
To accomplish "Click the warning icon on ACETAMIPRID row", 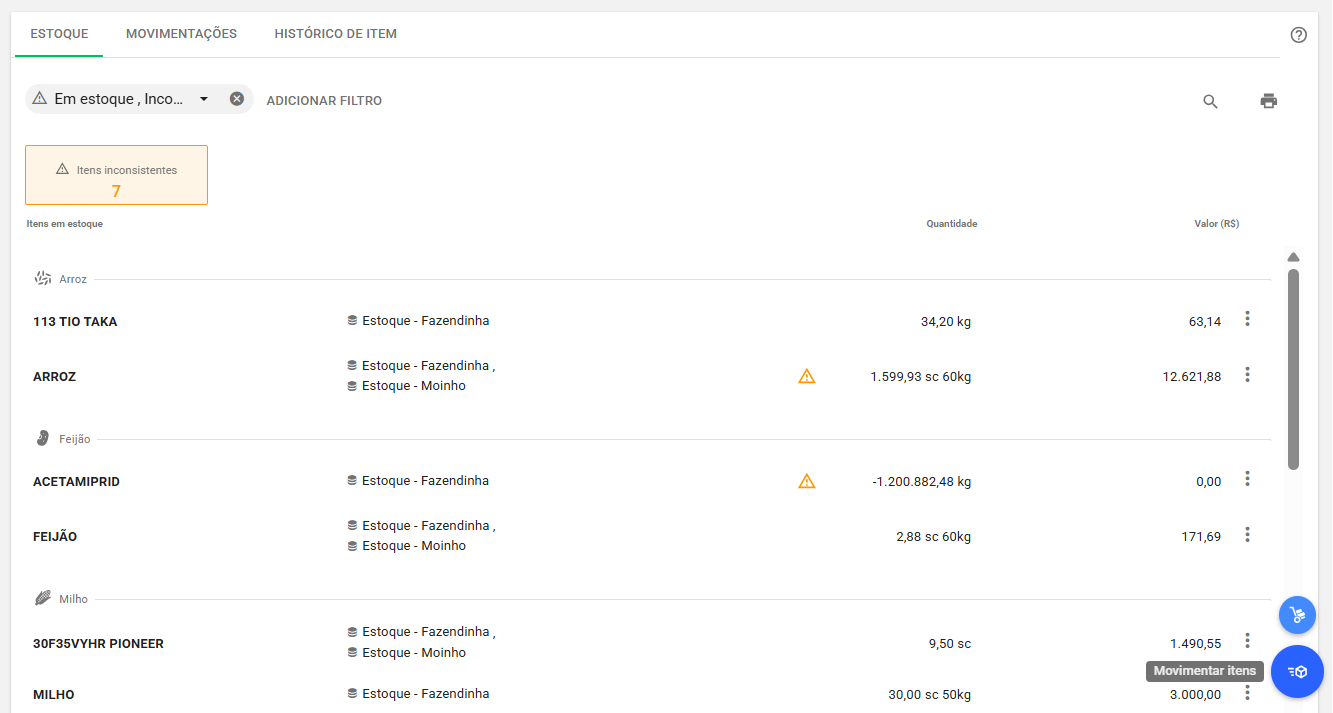I will 807,482.
